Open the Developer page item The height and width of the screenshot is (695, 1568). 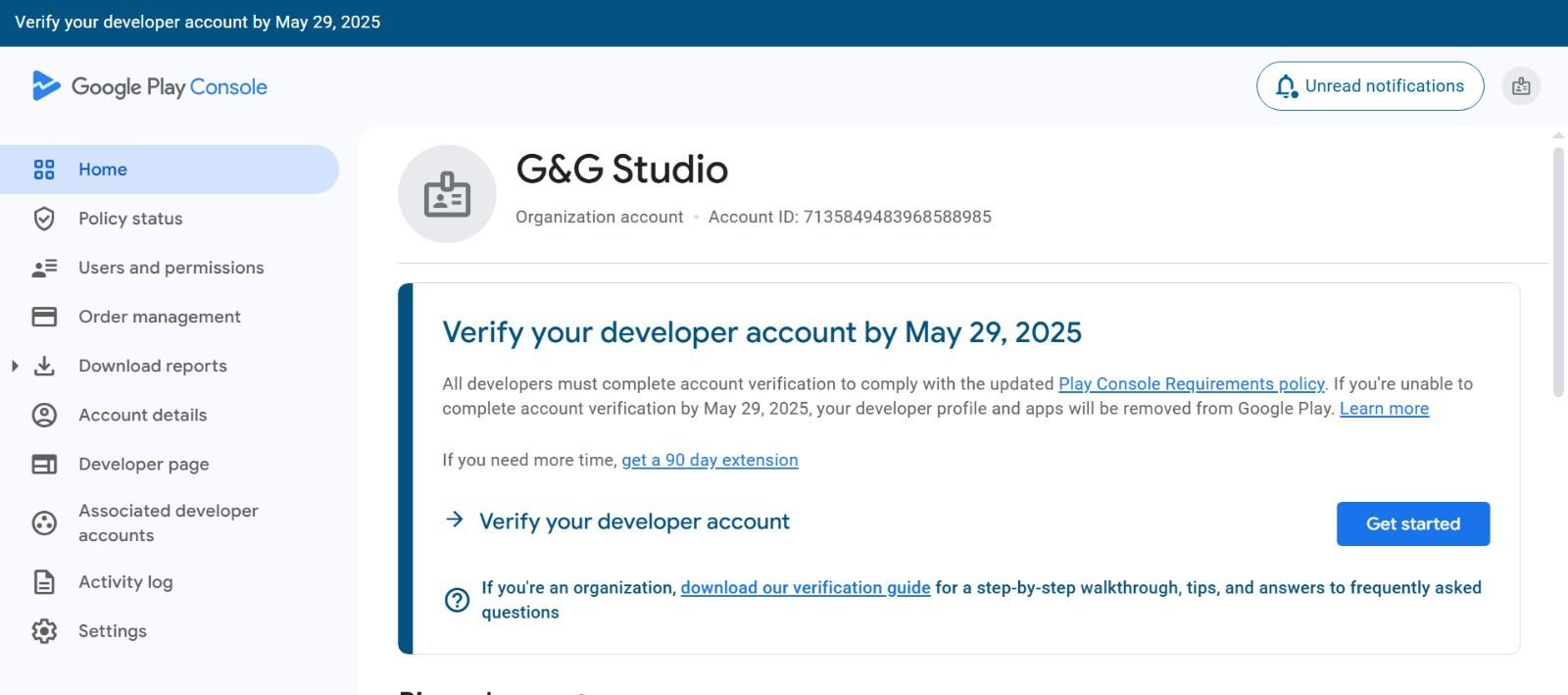click(170, 464)
